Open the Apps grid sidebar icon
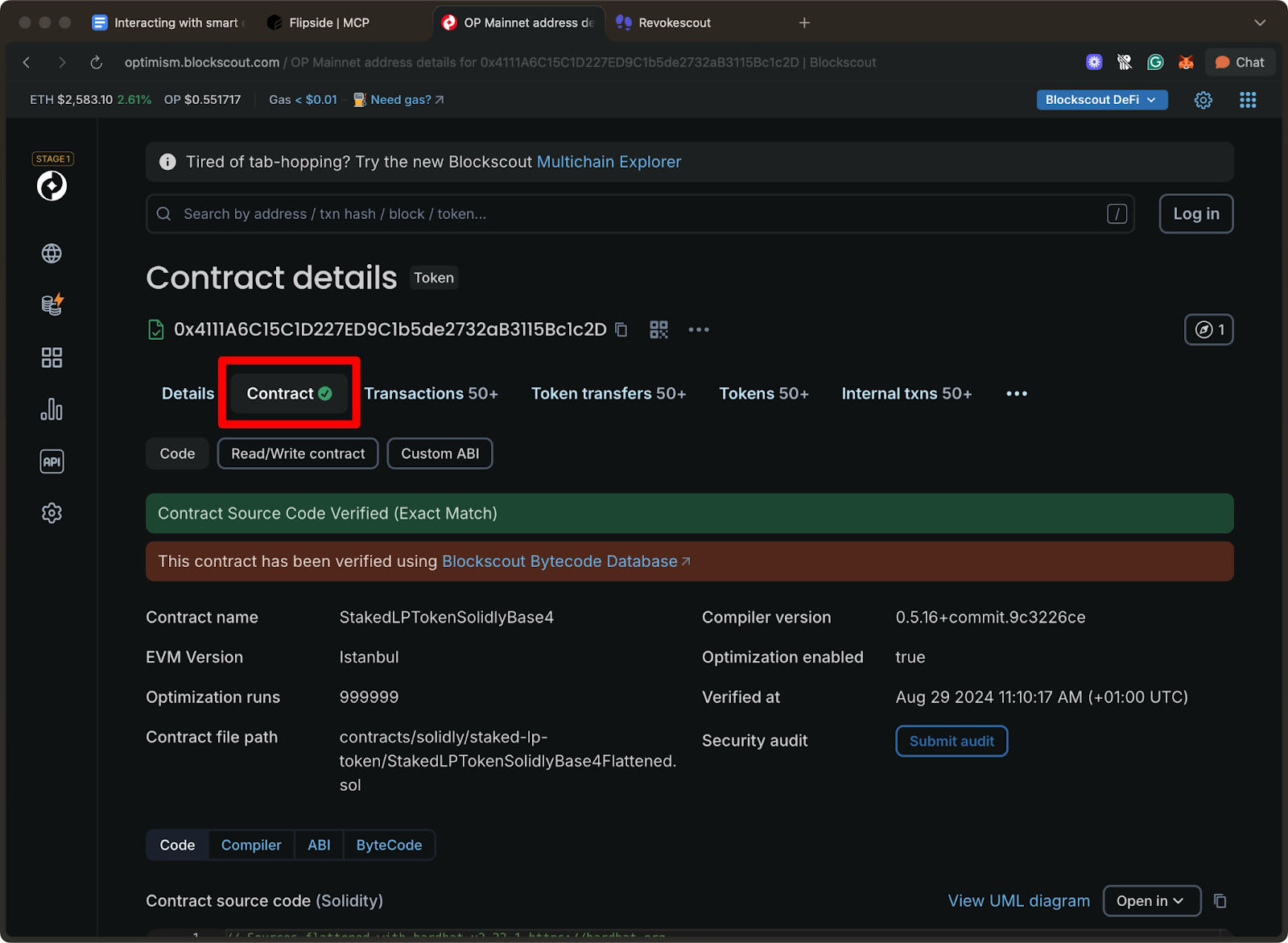The image size is (1288, 943). 52,358
